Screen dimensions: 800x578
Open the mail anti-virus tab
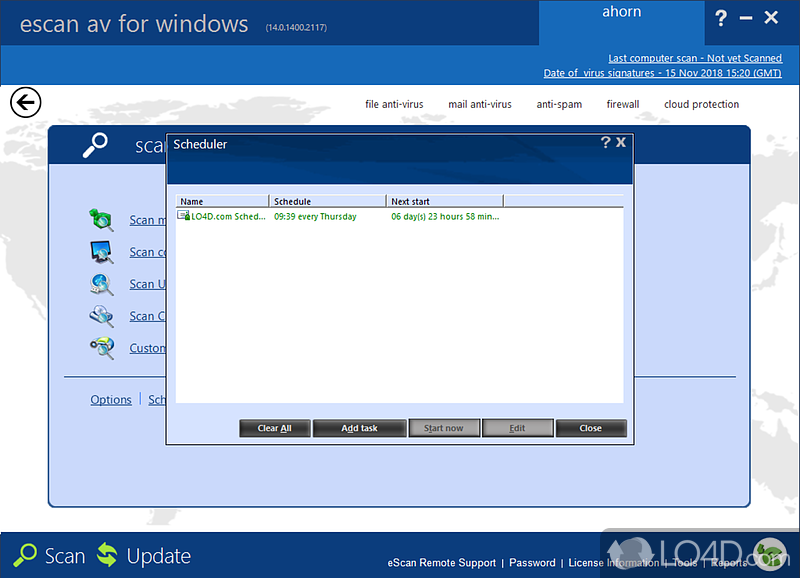480,105
